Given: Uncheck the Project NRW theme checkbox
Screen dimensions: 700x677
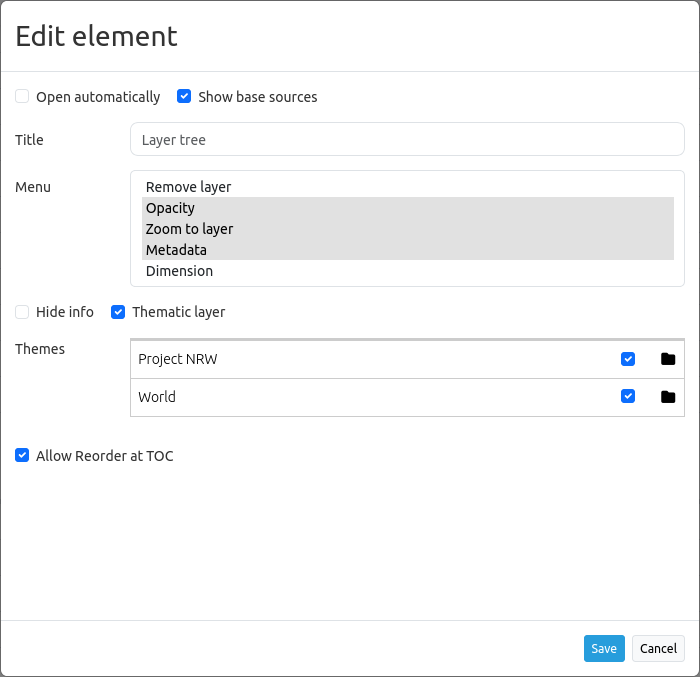Looking at the screenshot, I should pyautogui.click(x=628, y=359).
